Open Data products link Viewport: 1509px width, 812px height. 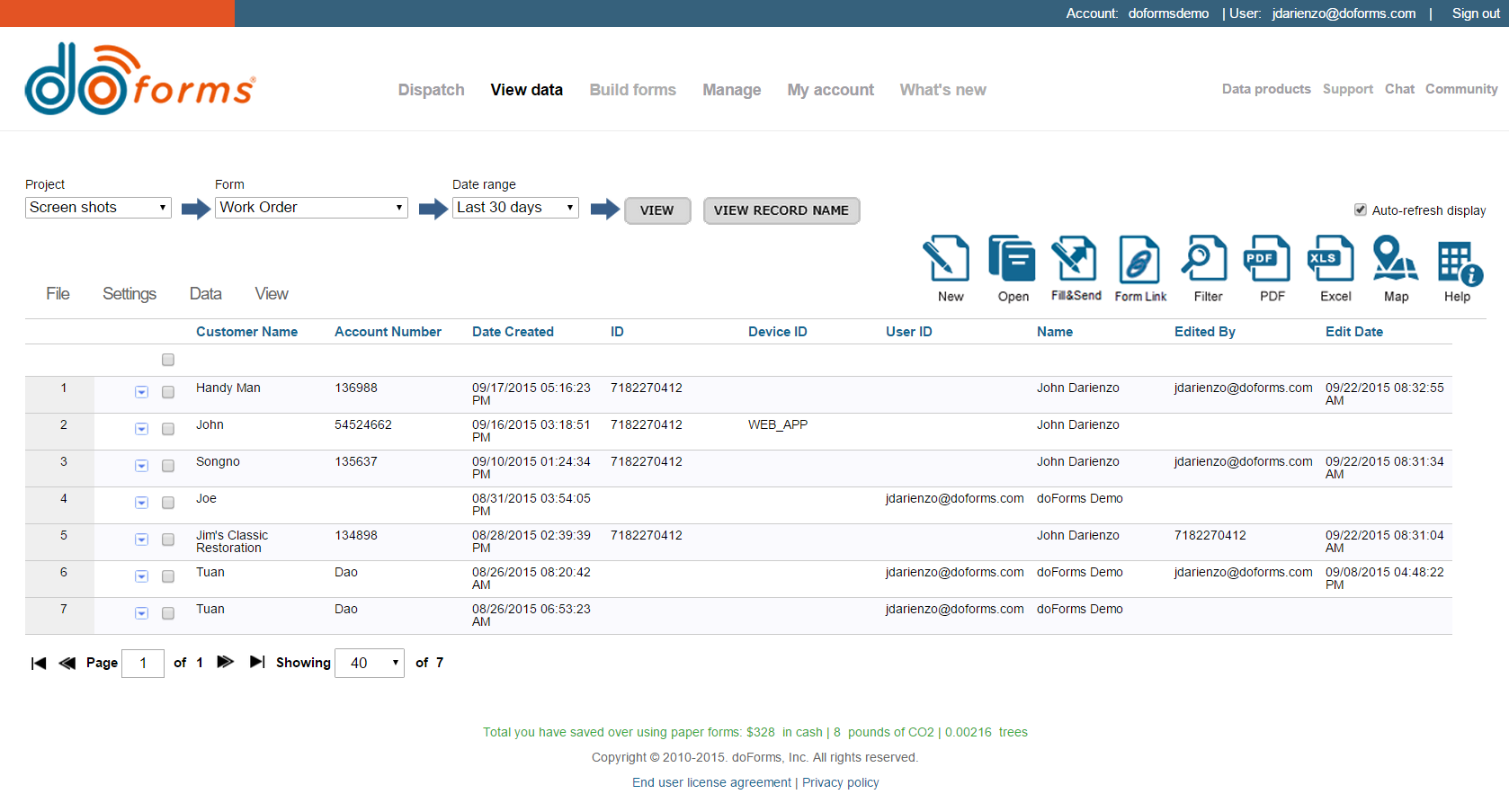(x=1266, y=89)
